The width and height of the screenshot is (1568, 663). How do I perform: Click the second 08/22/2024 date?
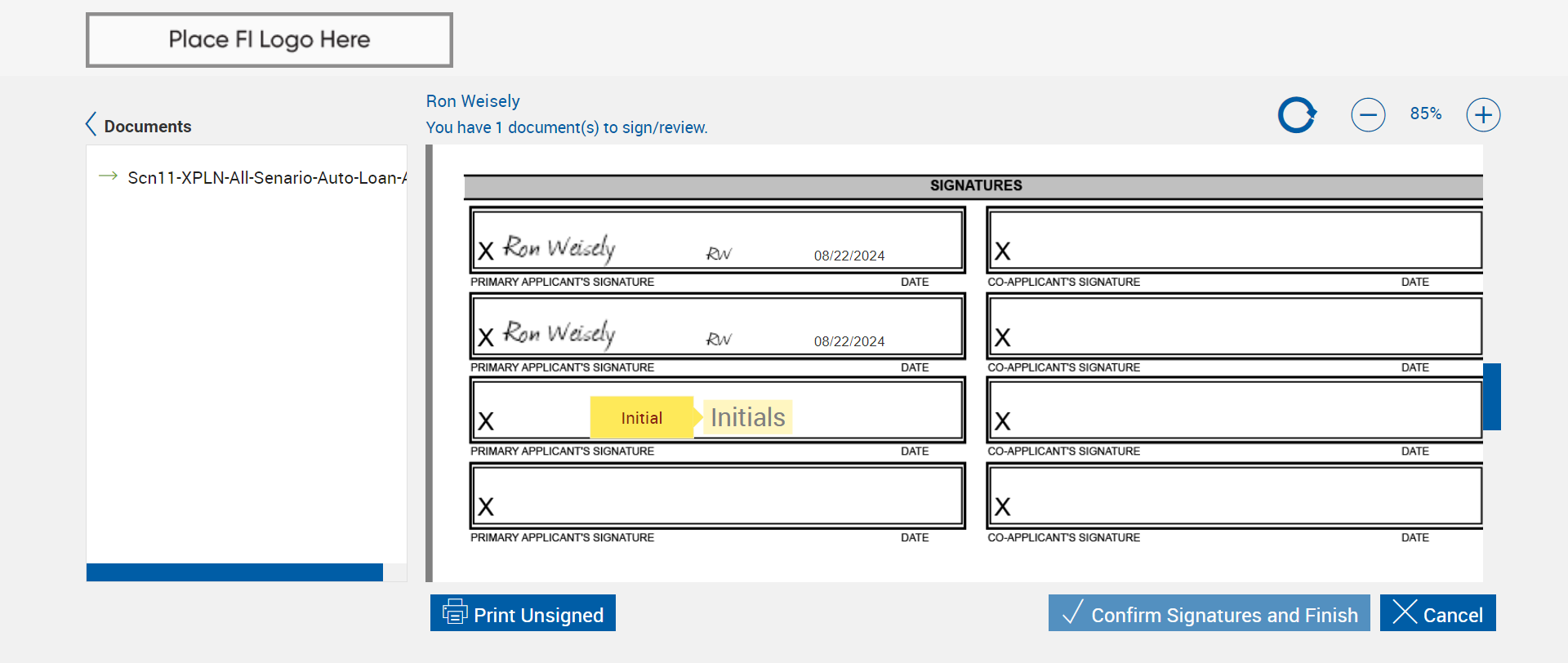[x=849, y=341]
